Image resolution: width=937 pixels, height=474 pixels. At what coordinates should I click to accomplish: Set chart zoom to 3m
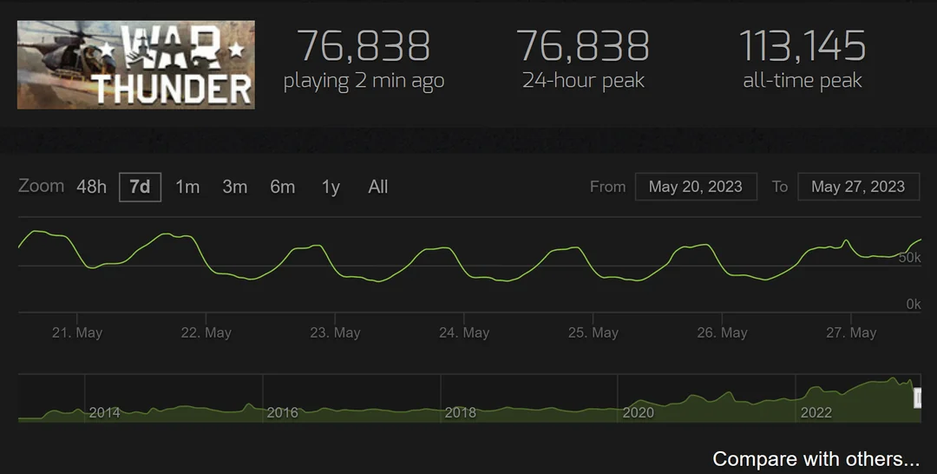pyautogui.click(x=235, y=187)
